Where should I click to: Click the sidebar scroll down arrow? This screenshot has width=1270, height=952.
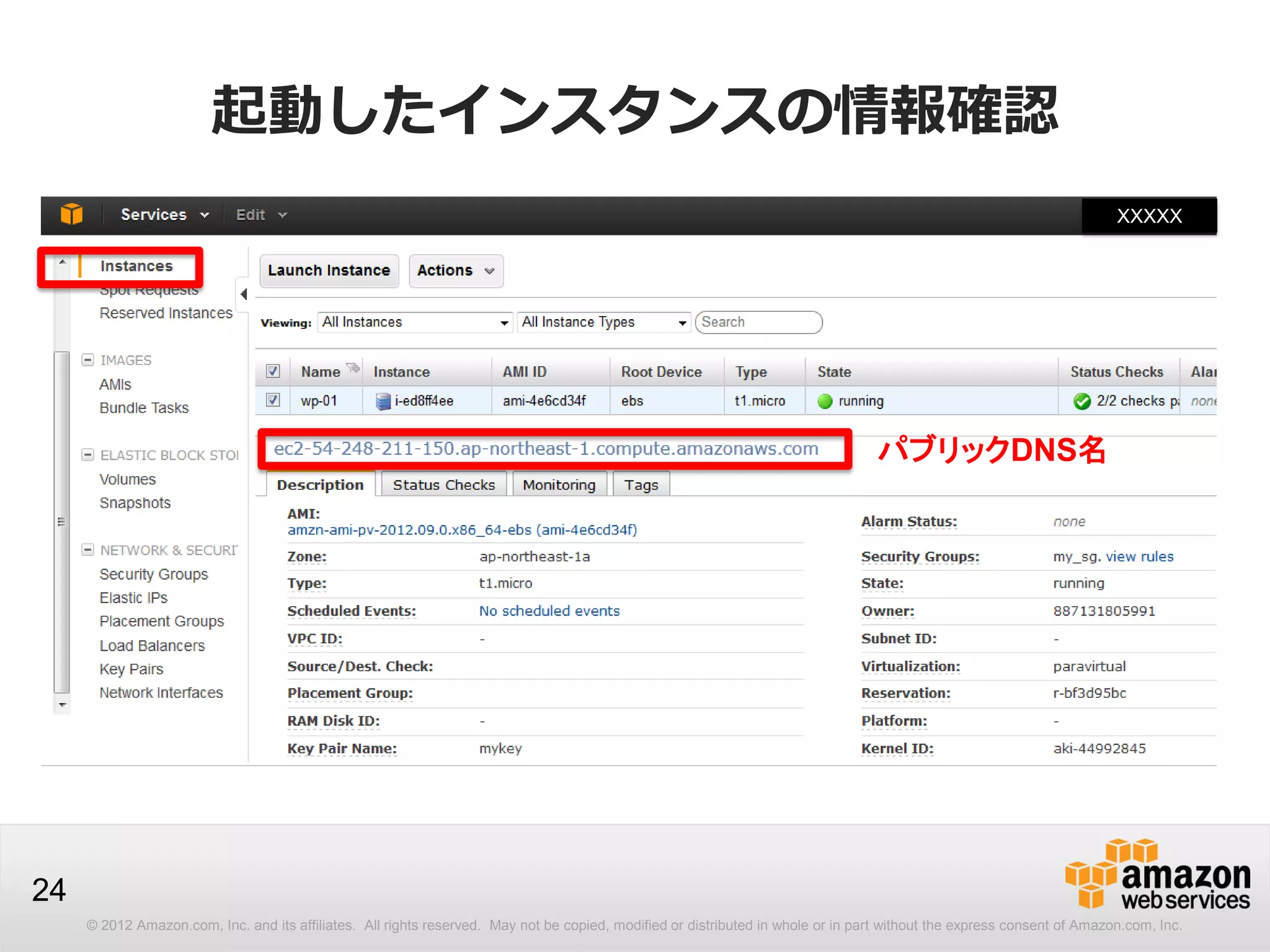point(62,705)
